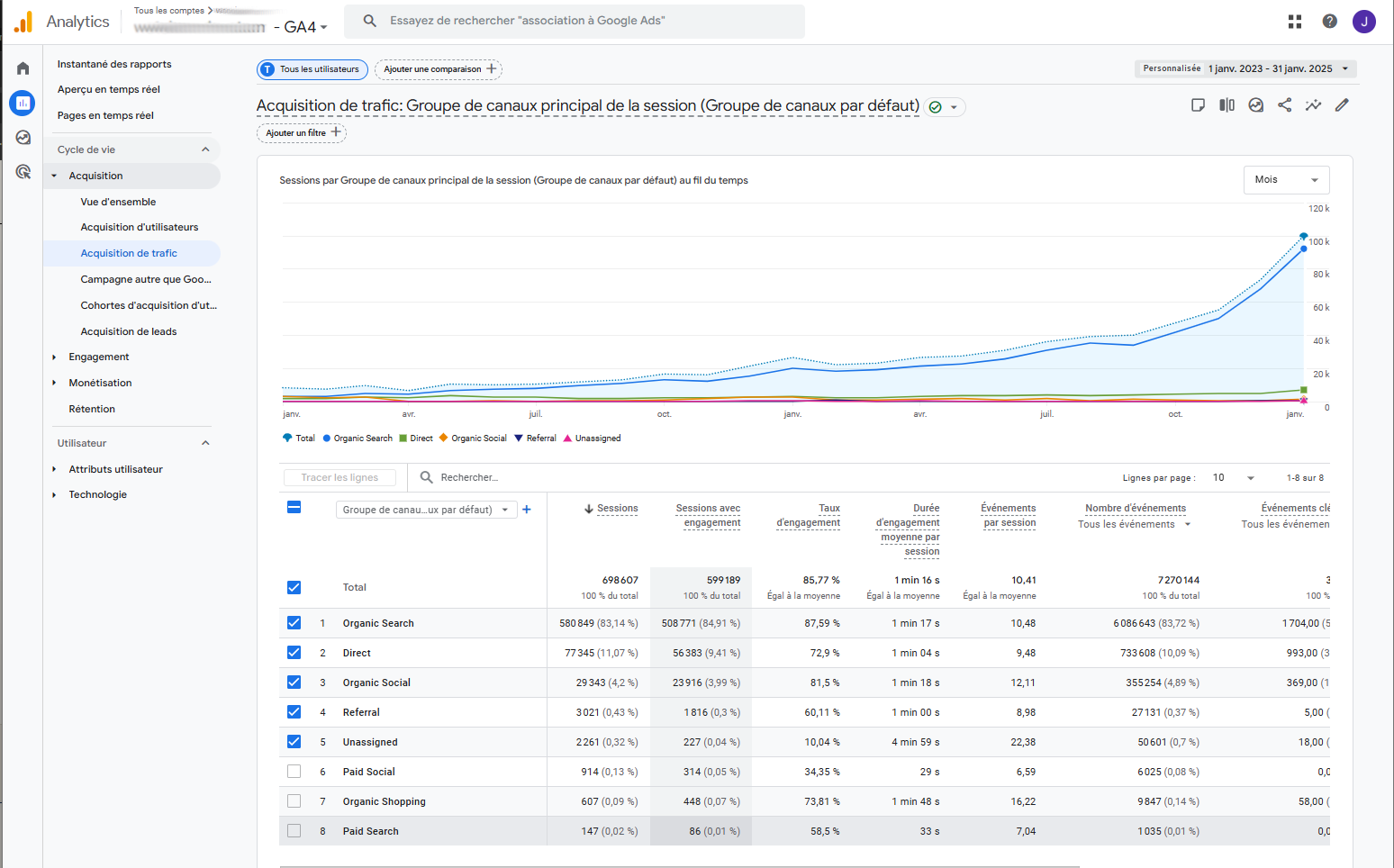Uncheck the Direct row checkbox
The width and height of the screenshot is (1394, 868).
(x=294, y=652)
